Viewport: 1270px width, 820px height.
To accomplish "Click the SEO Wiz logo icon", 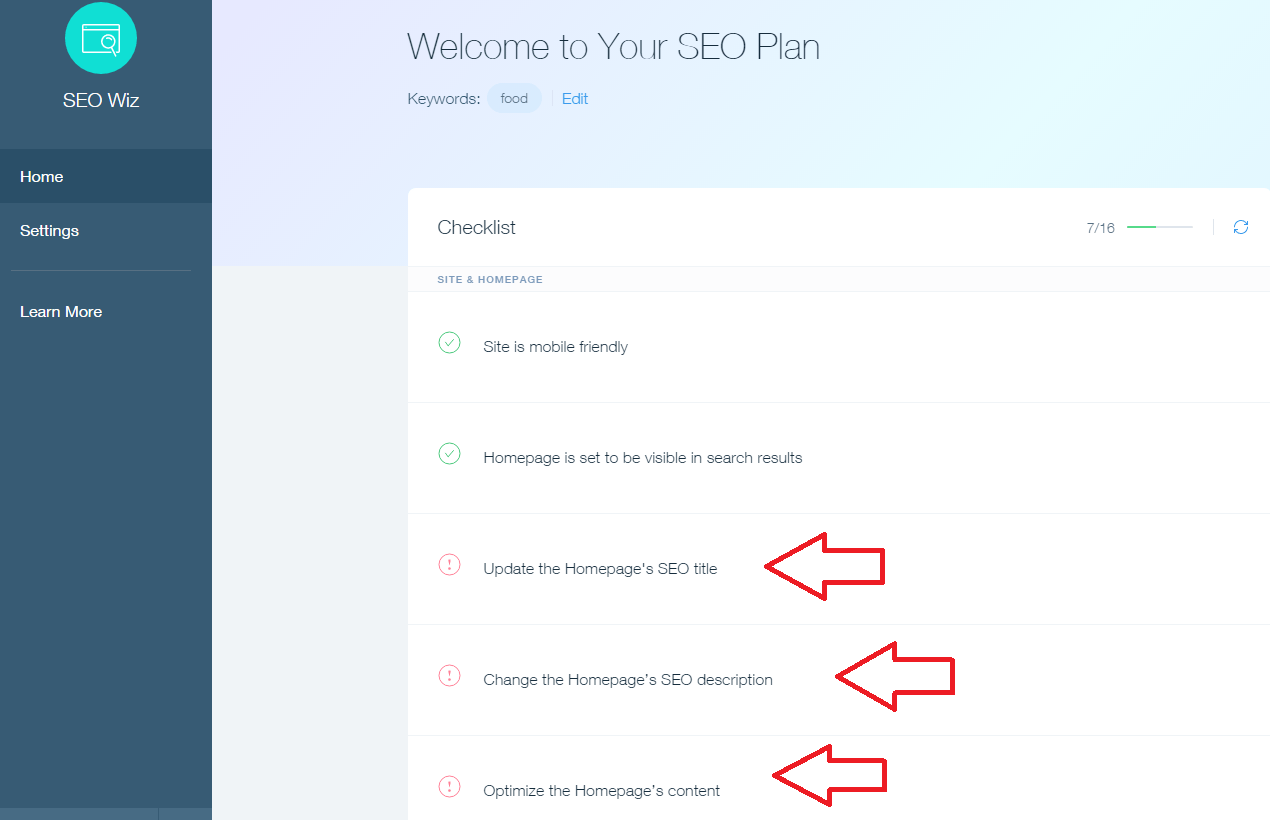I will coord(101,37).
